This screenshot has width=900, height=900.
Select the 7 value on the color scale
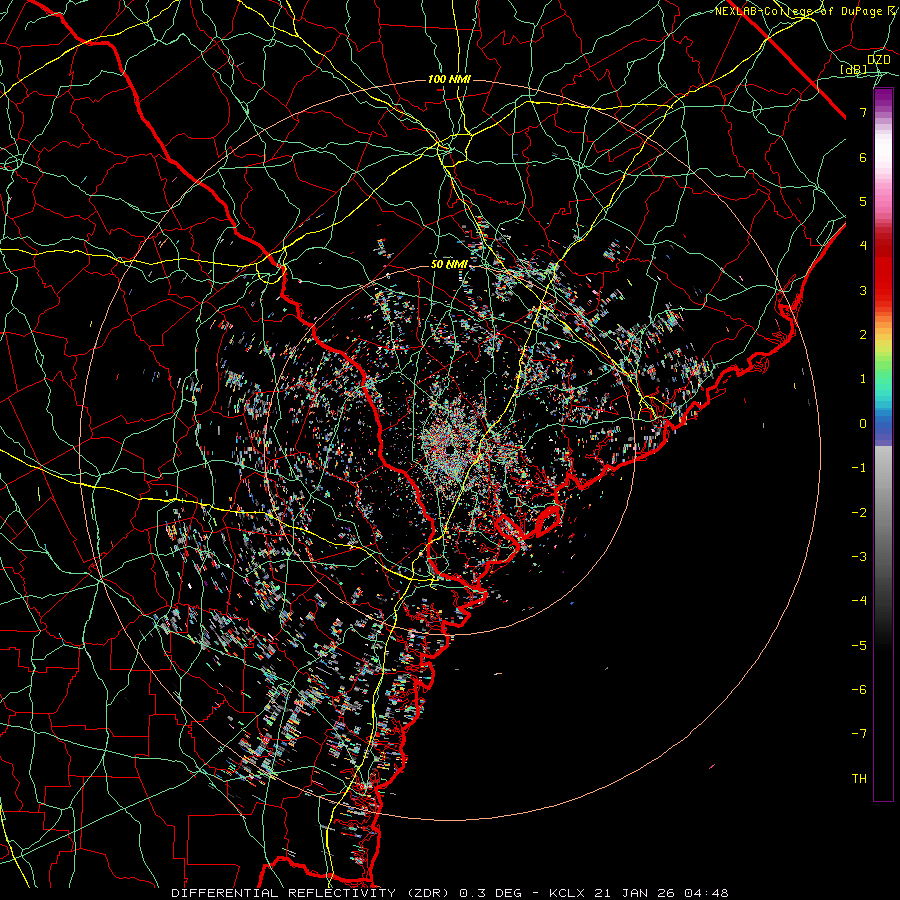tap(863, 112)
